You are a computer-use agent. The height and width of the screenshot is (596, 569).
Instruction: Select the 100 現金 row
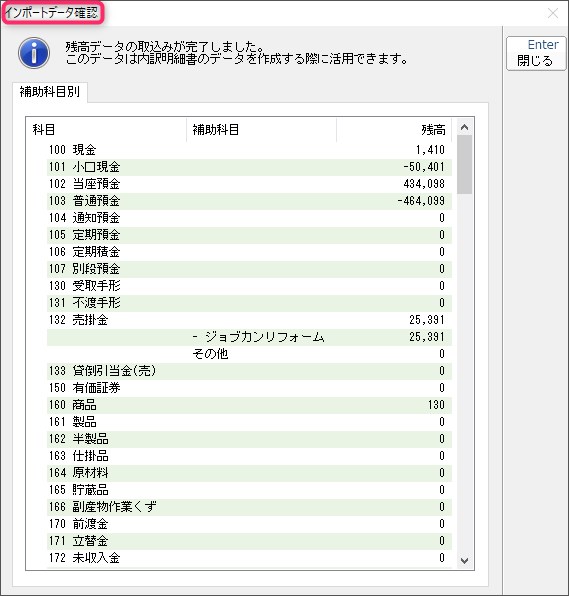pos(249,150)
